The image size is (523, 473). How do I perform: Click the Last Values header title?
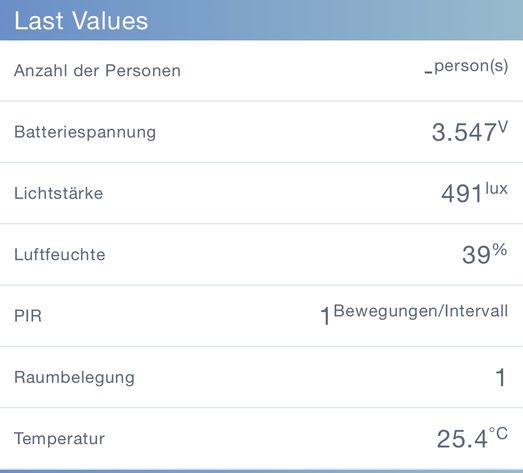[81, 21]
